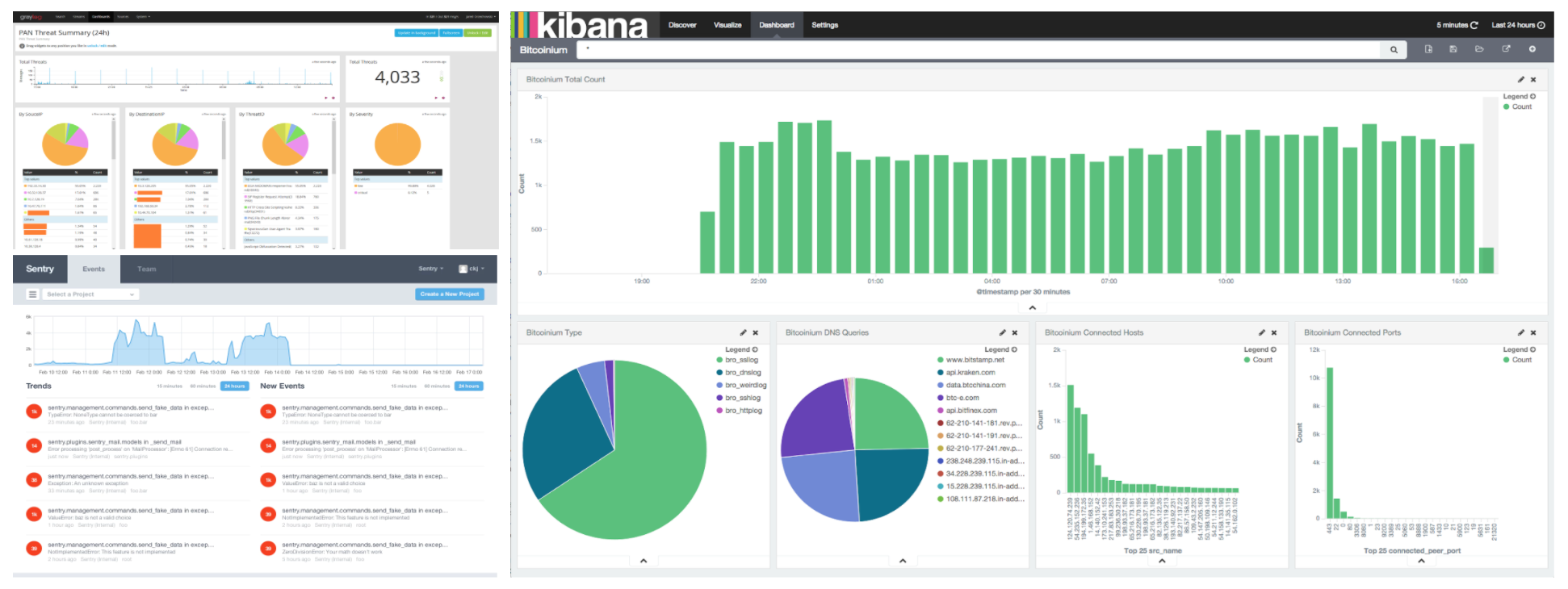
Task: Open first Trends send_fake_data event link
Action: coord(130,407)
